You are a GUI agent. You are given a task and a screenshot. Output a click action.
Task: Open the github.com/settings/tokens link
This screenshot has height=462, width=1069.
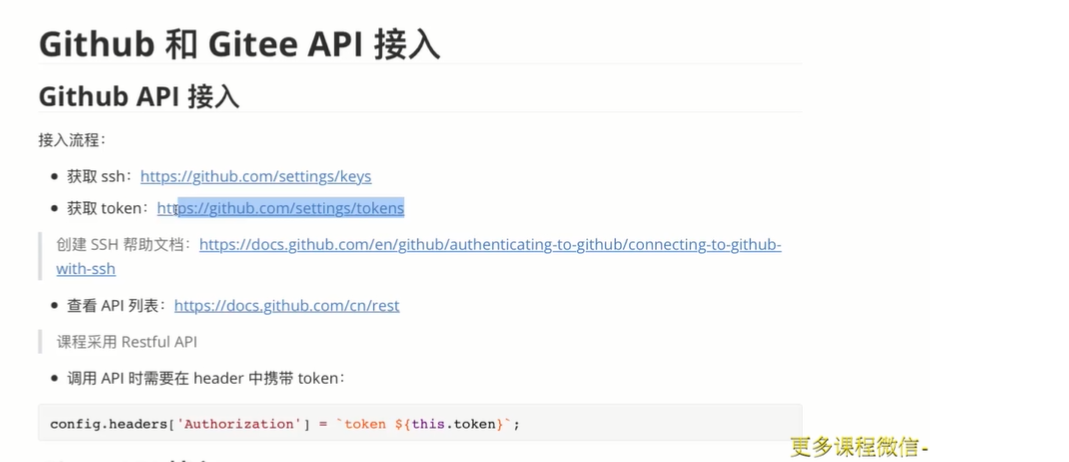[x=281, y=208]
